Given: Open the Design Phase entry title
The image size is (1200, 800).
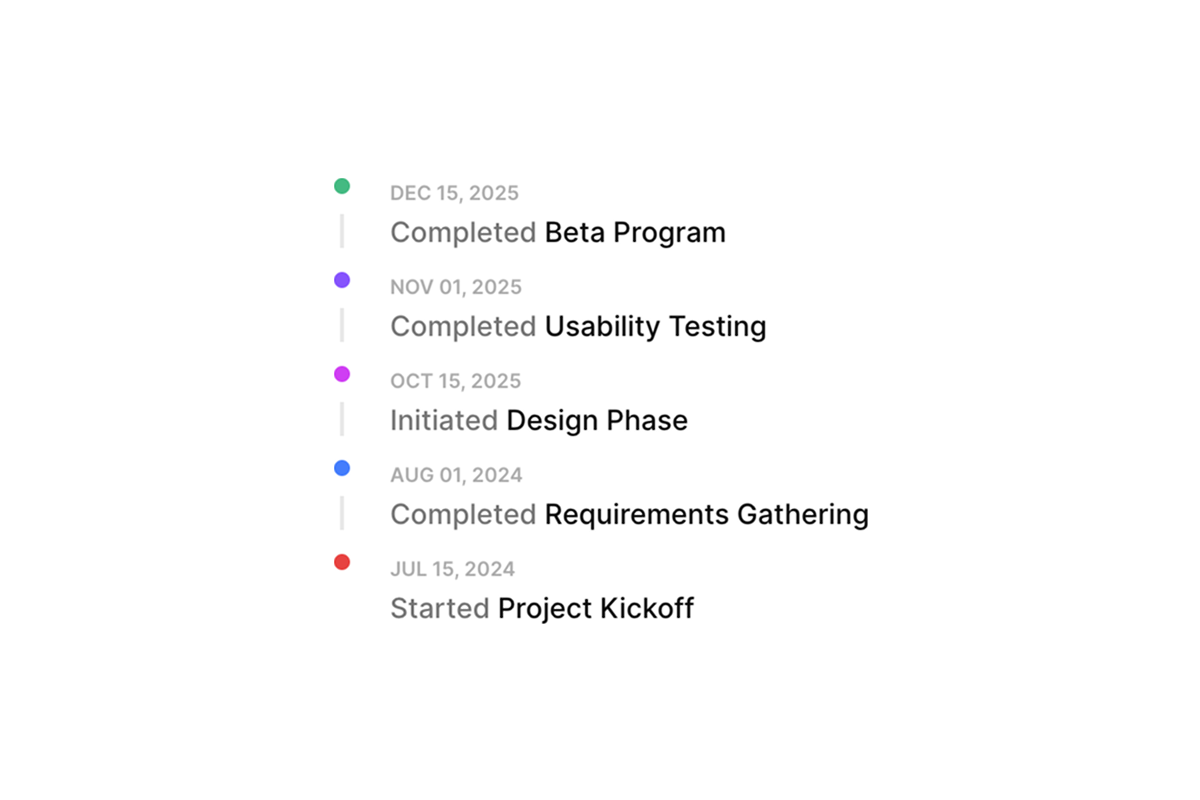Looking at the screenshot, I should coord(597,420).
